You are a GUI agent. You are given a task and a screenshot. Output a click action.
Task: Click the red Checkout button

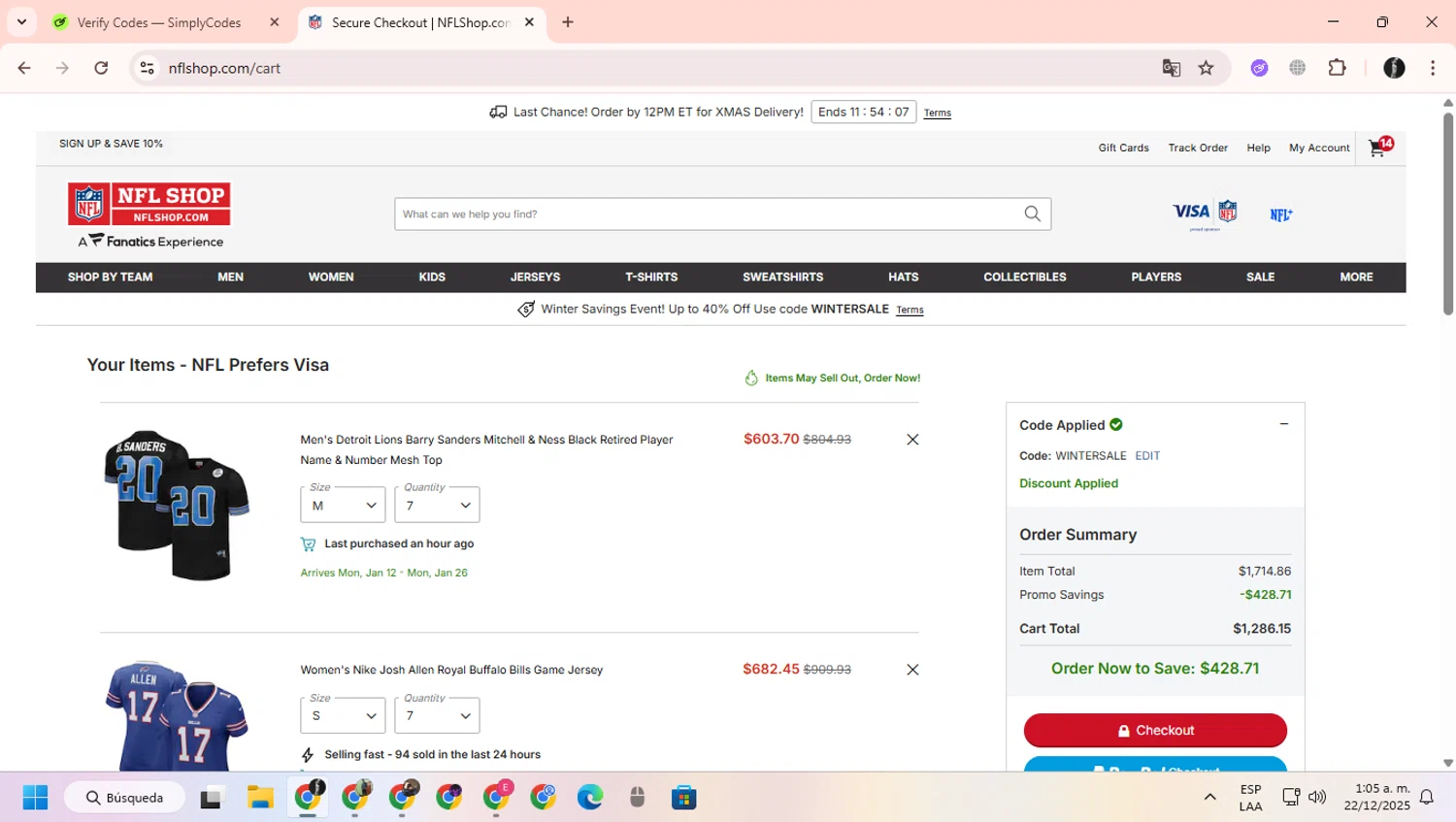click(x=1155, y=730)
